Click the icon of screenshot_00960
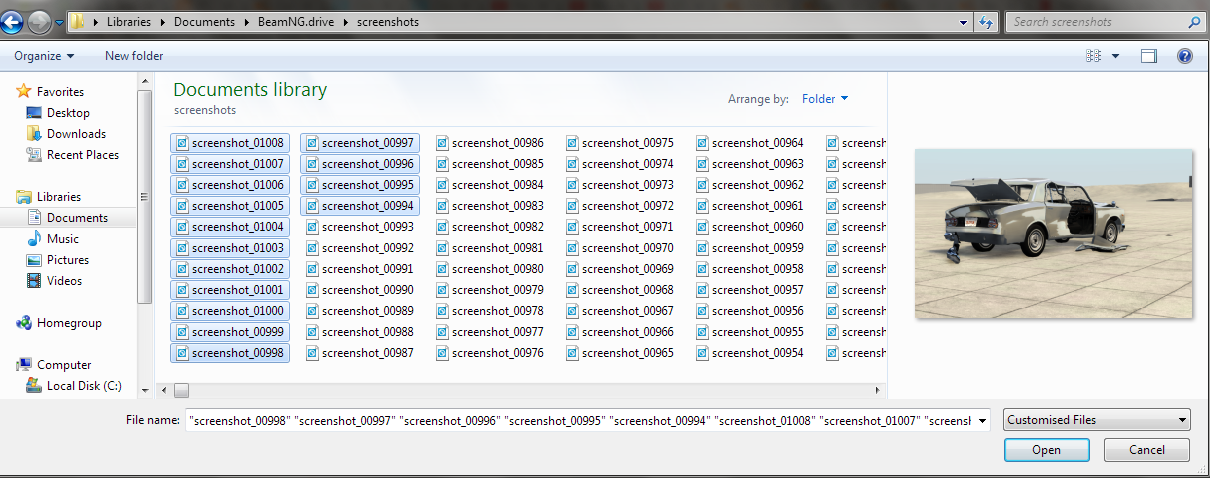 click(x=702, y=227)
